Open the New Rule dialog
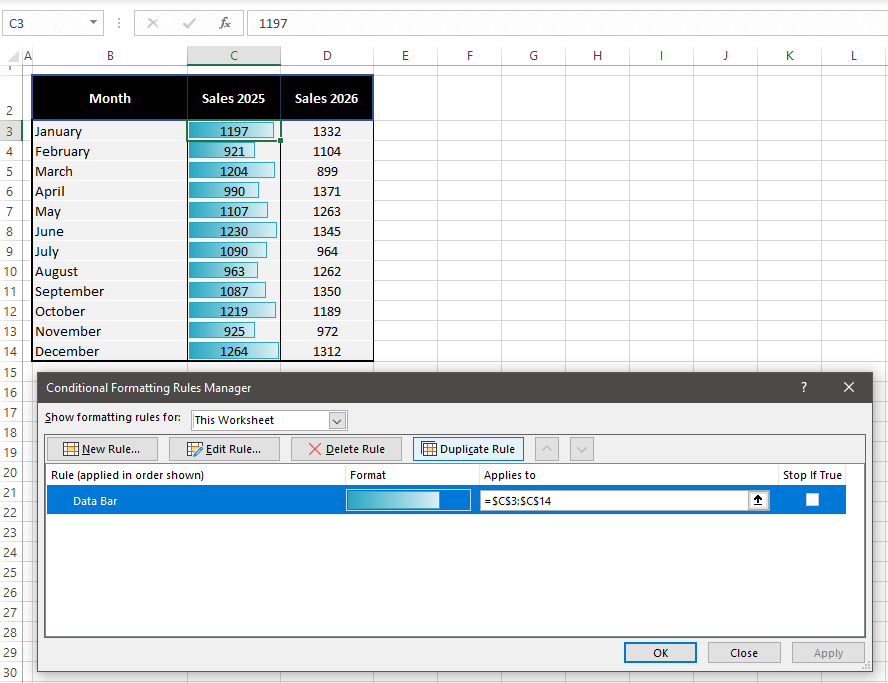The height and width of the screenshot is (683, 888). pos(101,448)
